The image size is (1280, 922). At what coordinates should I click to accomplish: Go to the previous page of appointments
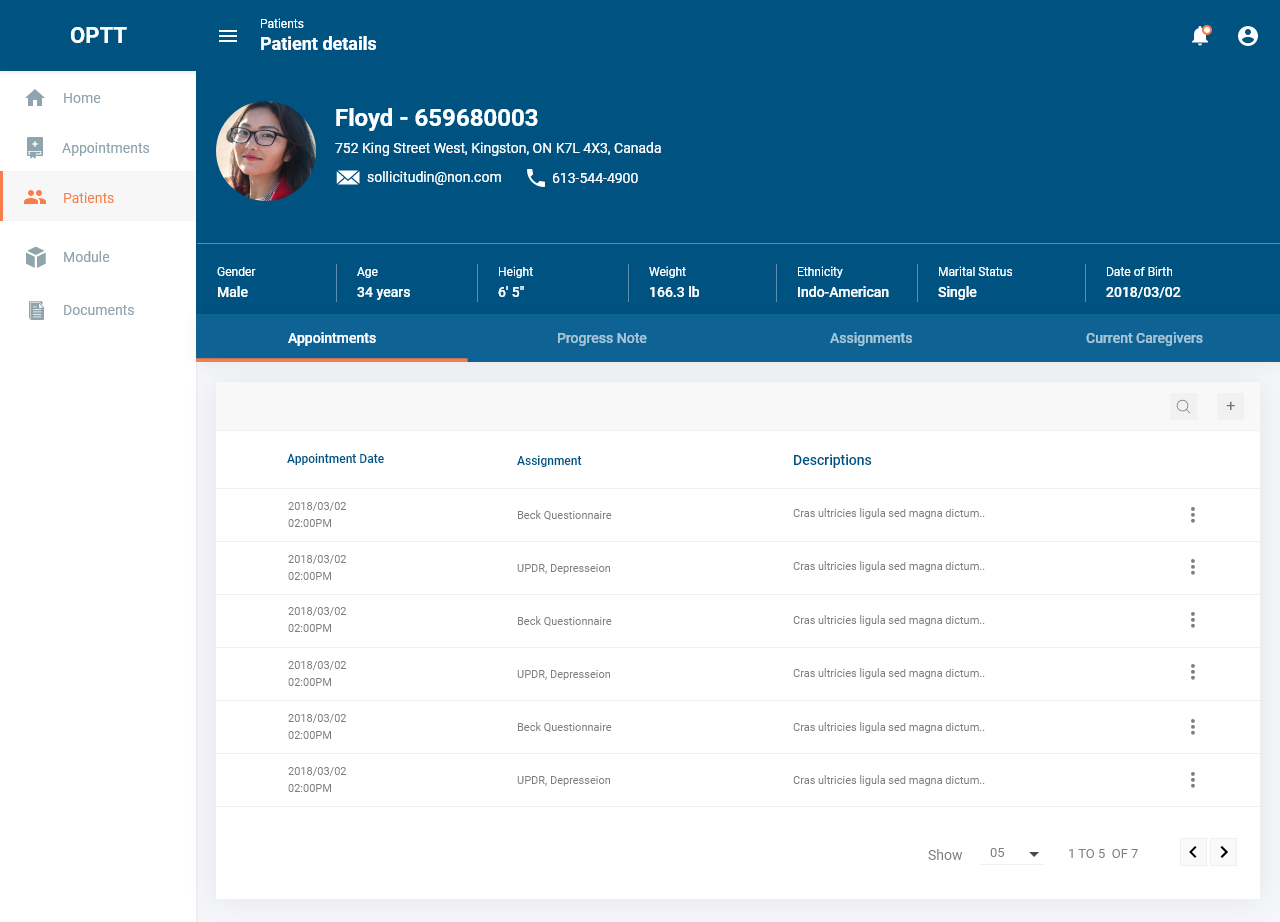1193,852
